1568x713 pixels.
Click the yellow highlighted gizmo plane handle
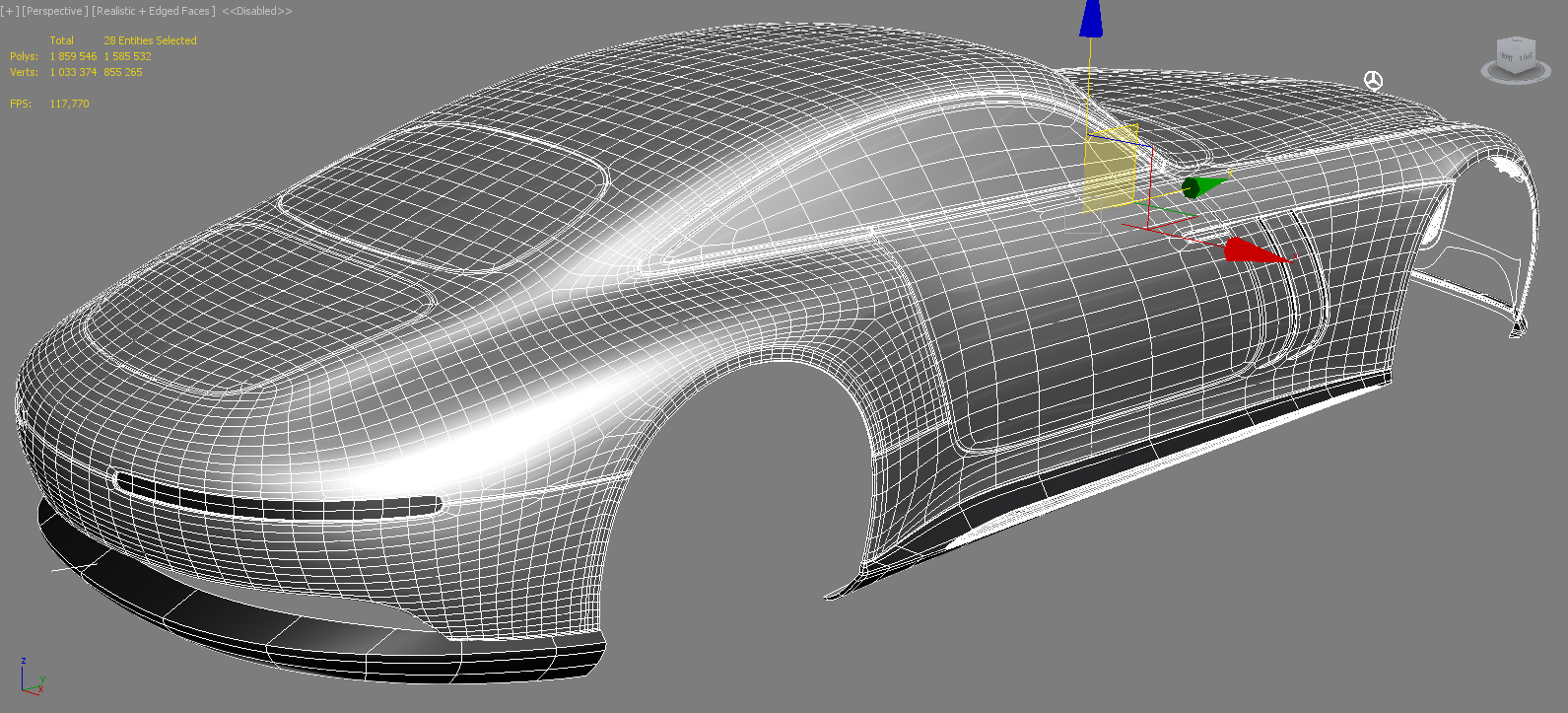coord(1110,174)
